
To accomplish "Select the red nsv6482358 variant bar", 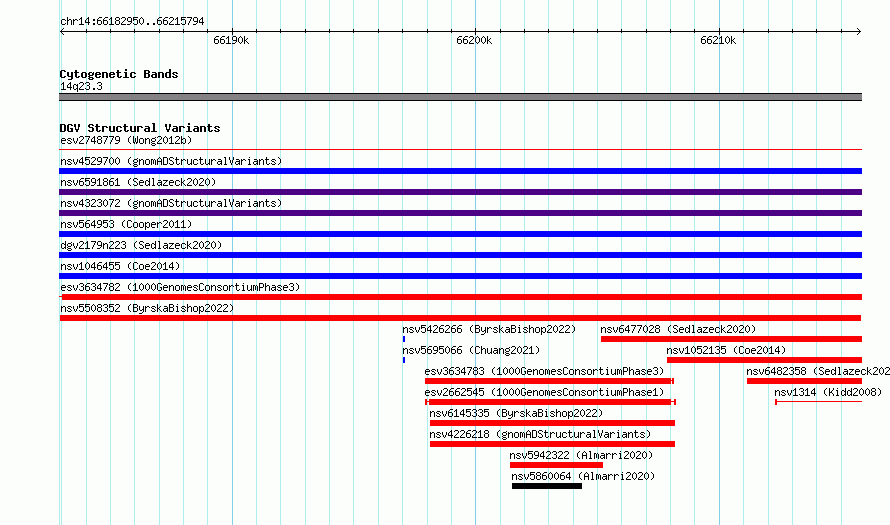I will click(804, 381).
